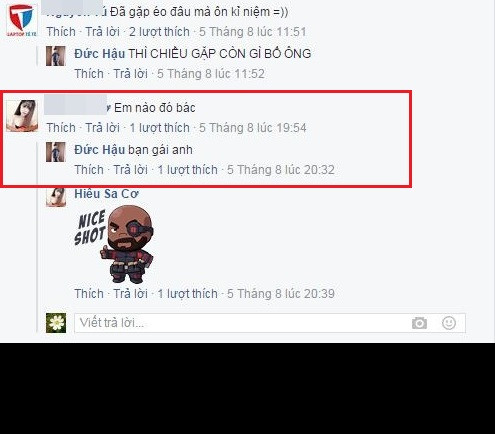The height and width of the screenshot is (434, 495).
Task: Click Đức Hậu's avatar beside "bạn gái anh"
Action: coord(56,152)
